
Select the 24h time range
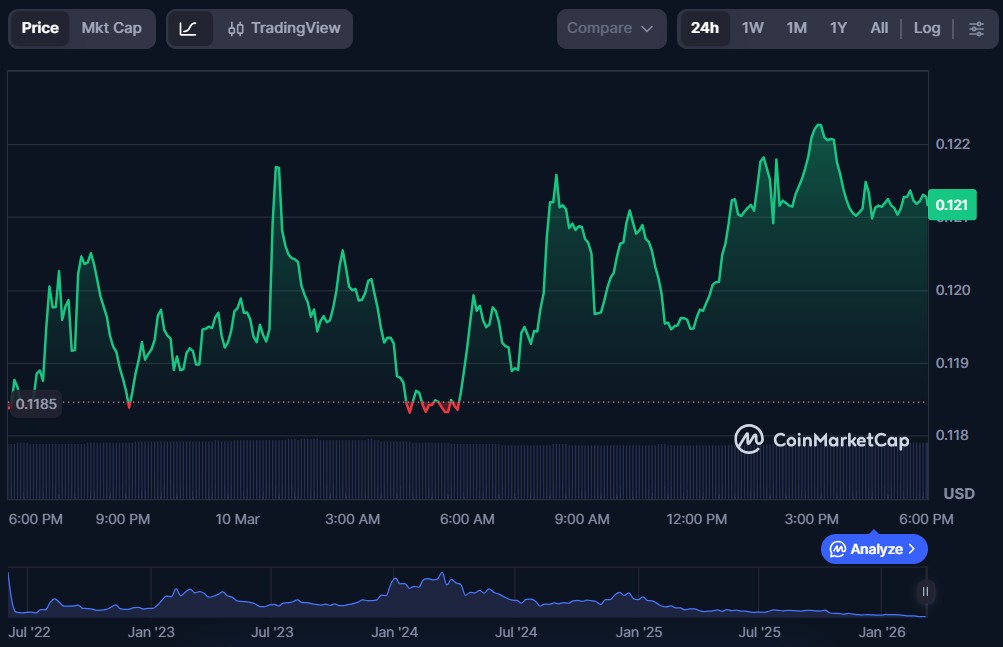pyautogui.click(x=704, y=28)
